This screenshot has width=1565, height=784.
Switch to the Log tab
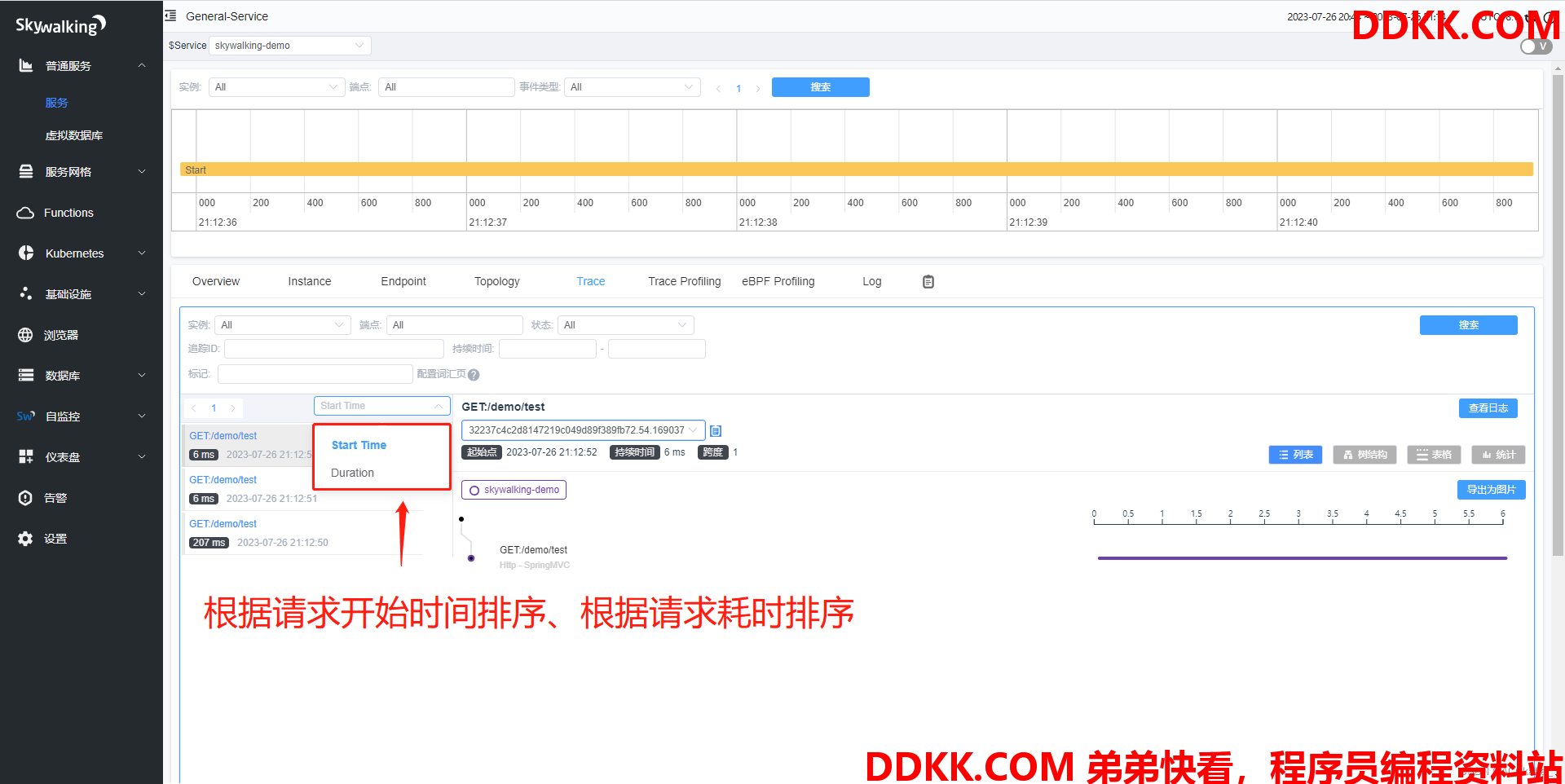pos(872,281)
